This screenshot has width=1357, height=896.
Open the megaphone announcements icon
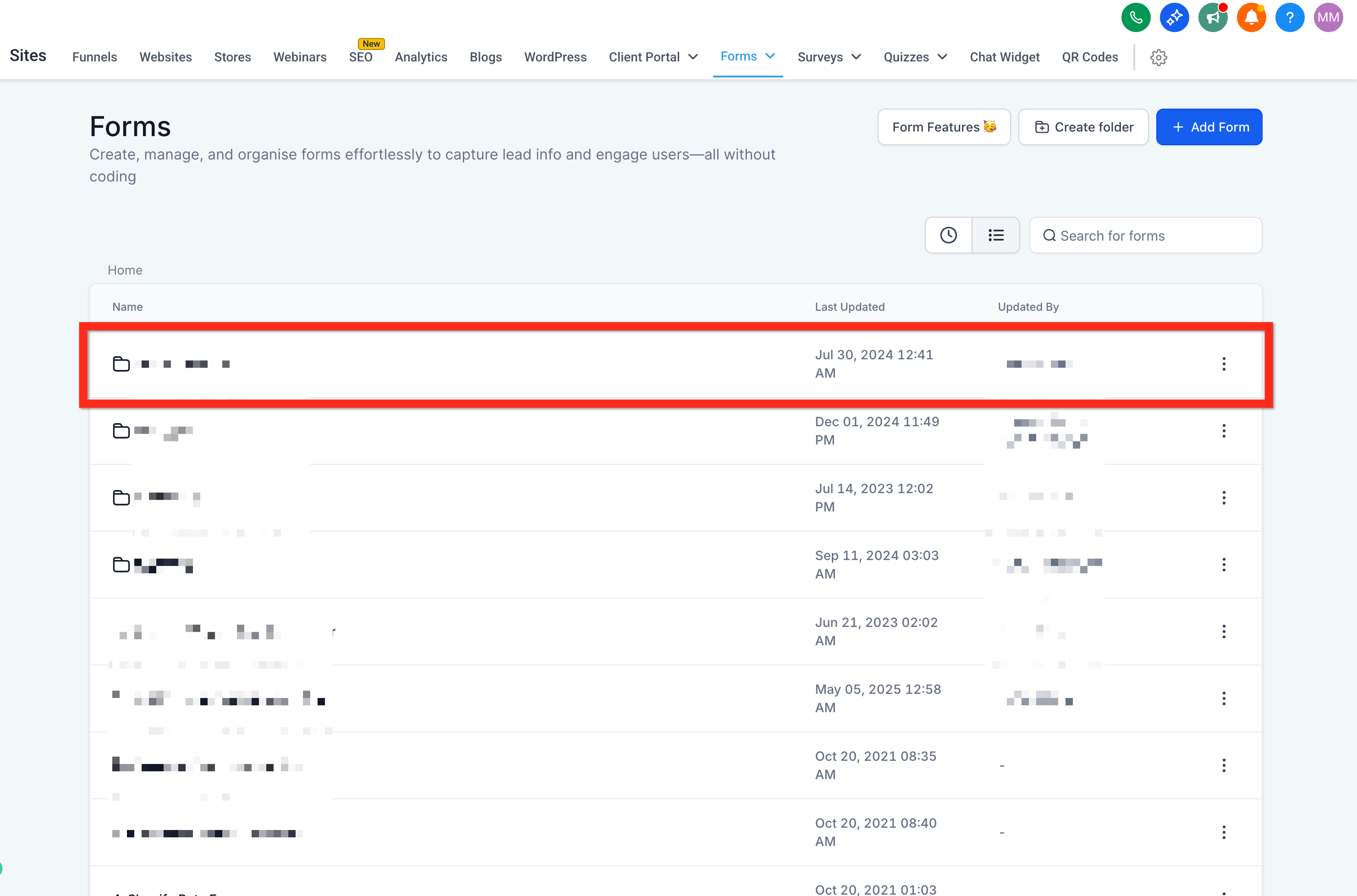[x=1213, y=18]
